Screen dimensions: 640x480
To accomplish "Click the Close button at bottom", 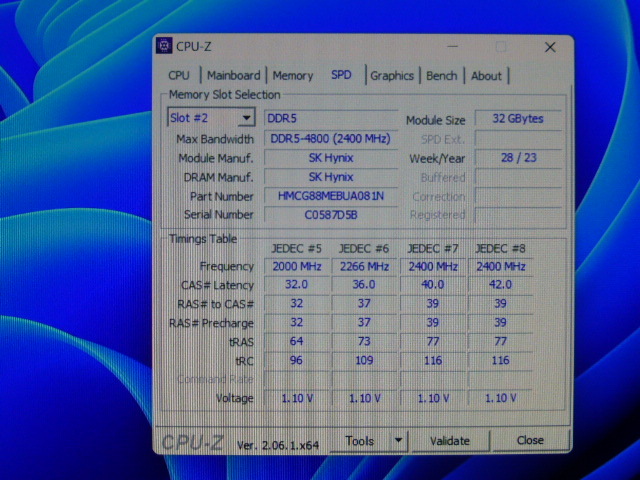I will coord(530,440).
